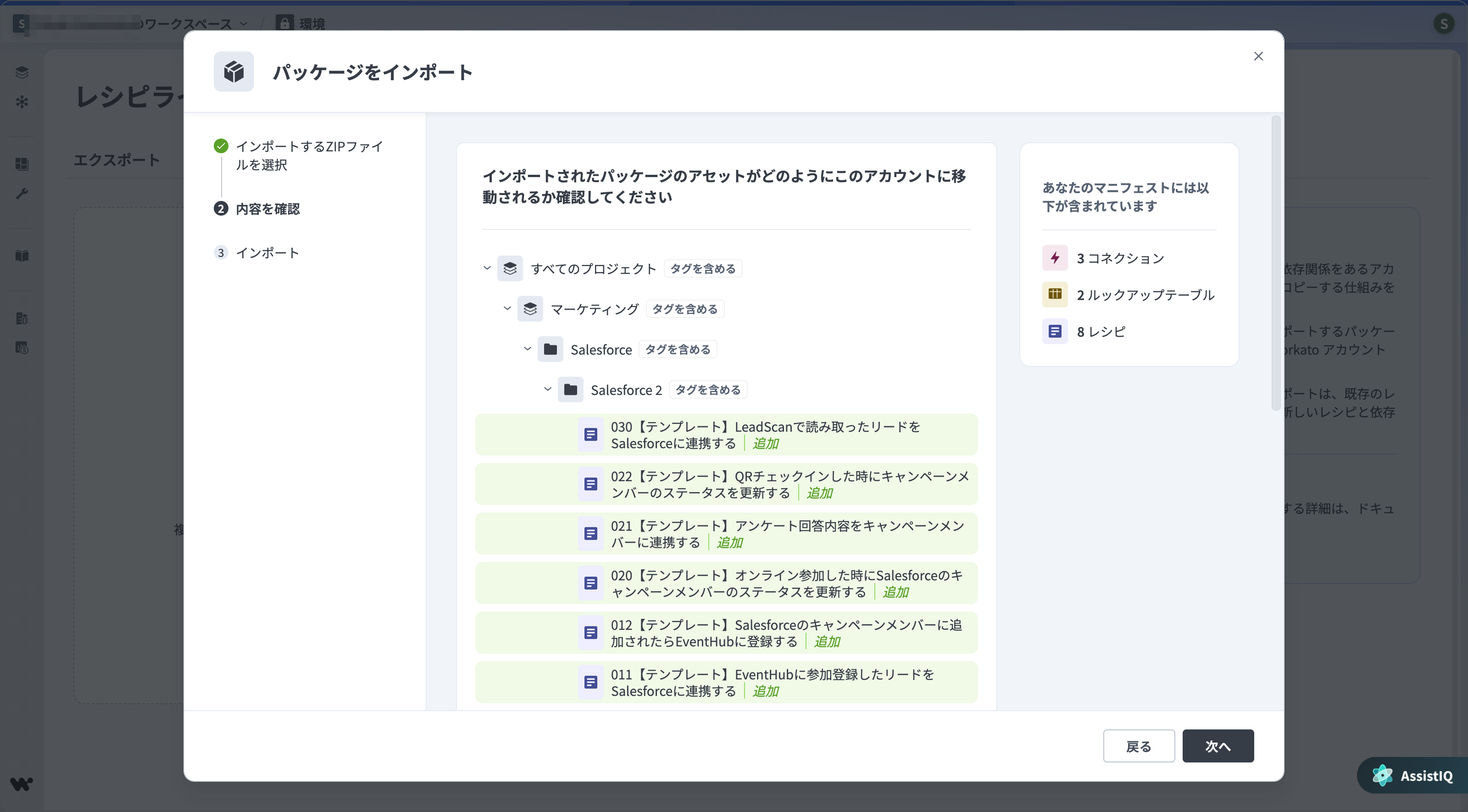Select 011 EventHubに参加登録 recipe row text
This screenshot has height=812, width=1468.
click(x=772, y=683)
